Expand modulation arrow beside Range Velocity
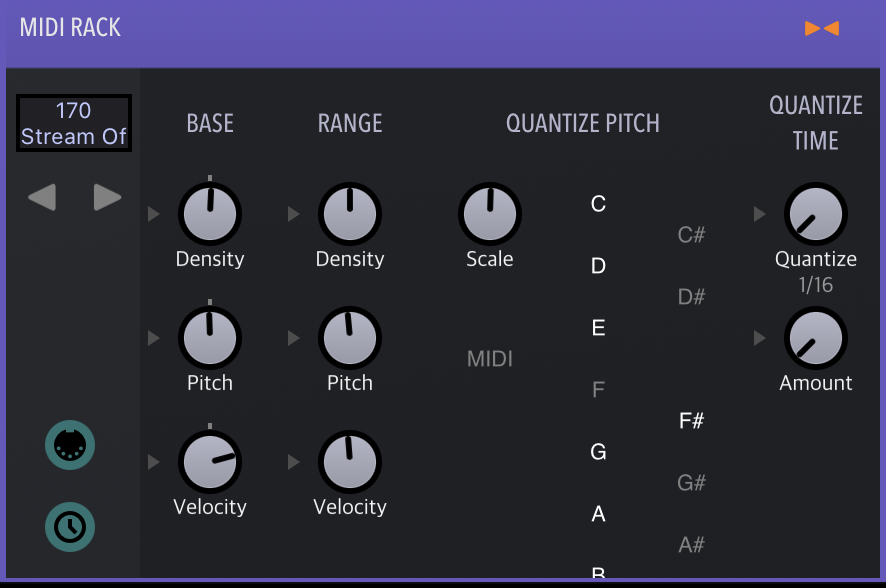The image size is (886, 588). (294, 462)
